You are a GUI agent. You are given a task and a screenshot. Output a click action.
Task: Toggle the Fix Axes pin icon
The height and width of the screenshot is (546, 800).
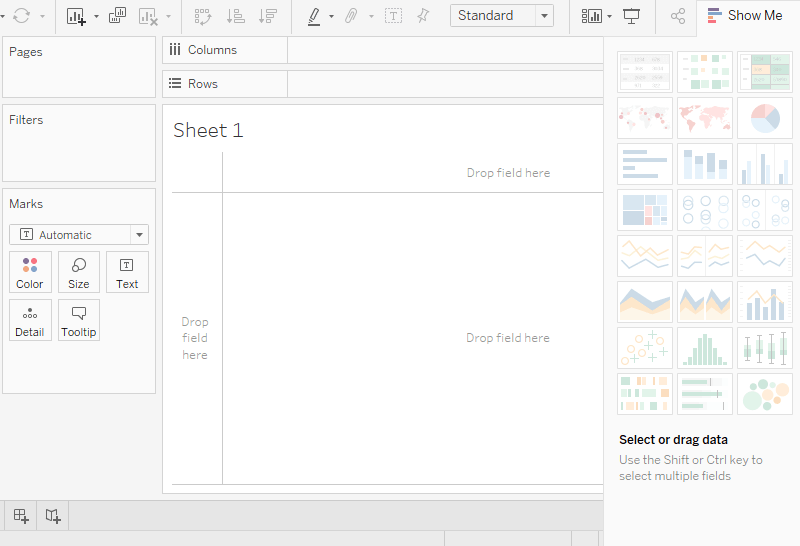[423, 16]
